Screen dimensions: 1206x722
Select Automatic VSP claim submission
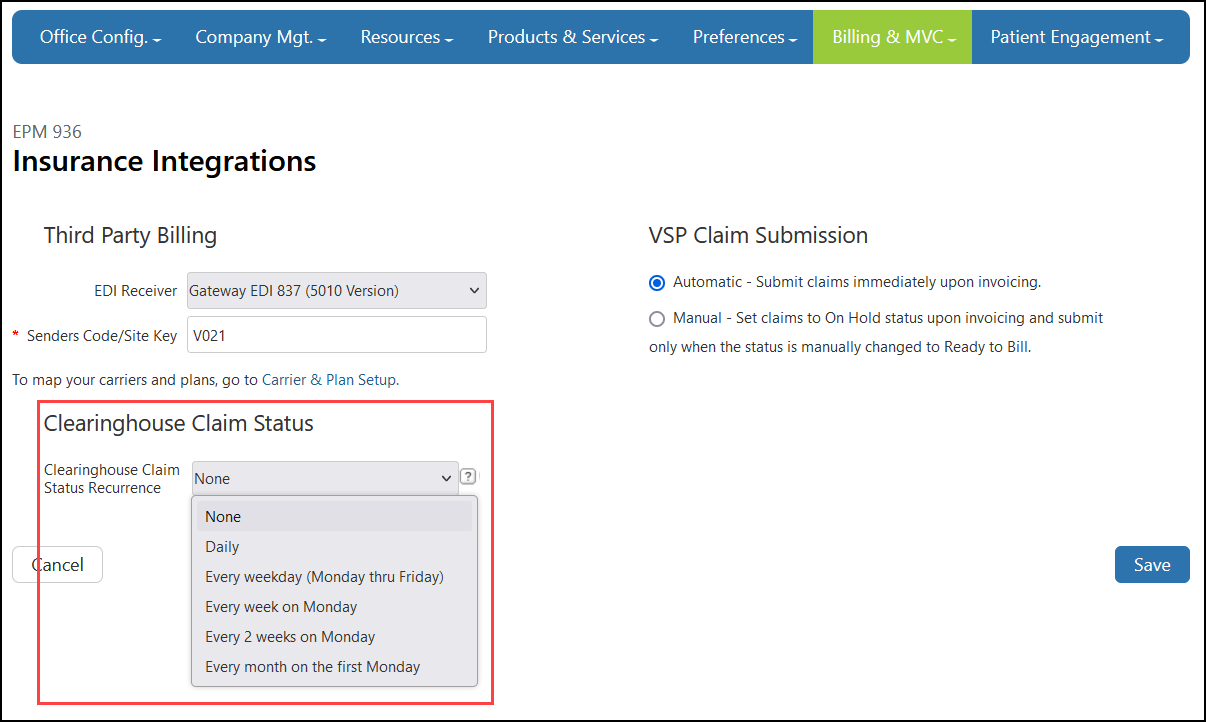pyautogui.click(x=657, y=283)
